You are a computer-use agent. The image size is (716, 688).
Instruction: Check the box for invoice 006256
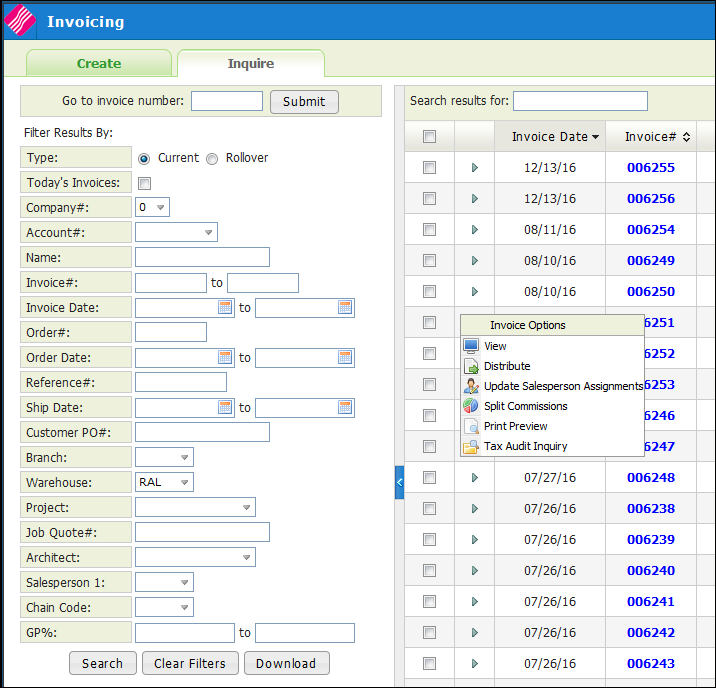coord(429,199)
